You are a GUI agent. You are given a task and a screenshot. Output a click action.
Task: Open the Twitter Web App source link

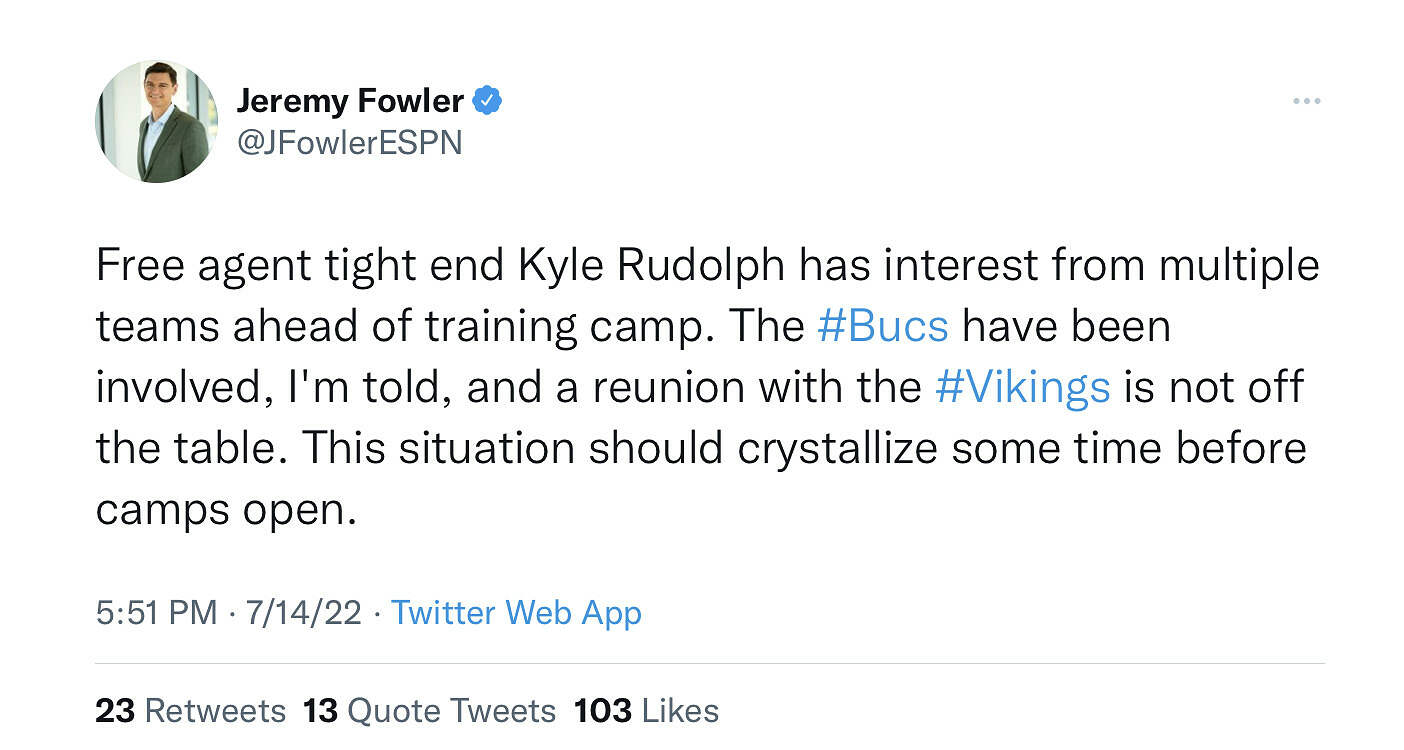pos(516,612)
